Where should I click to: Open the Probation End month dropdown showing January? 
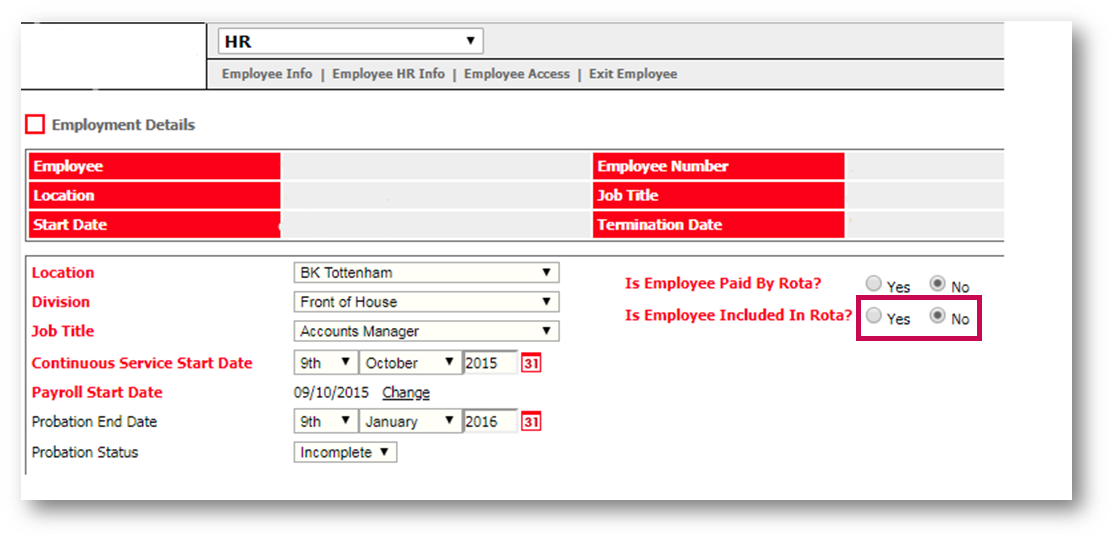click(408, 422)
